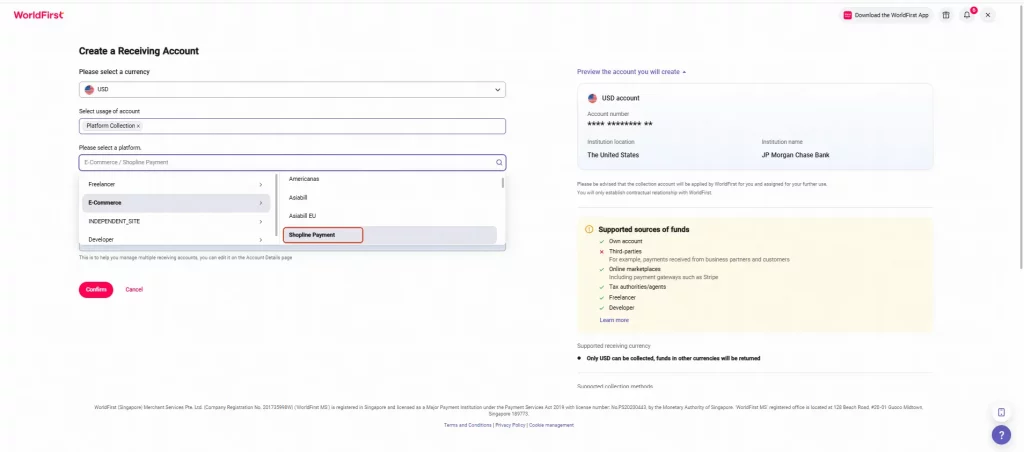Click the platform list scrollbar
The height and width of the screenshot is (452, 1024).
click(x=502, y=183)
